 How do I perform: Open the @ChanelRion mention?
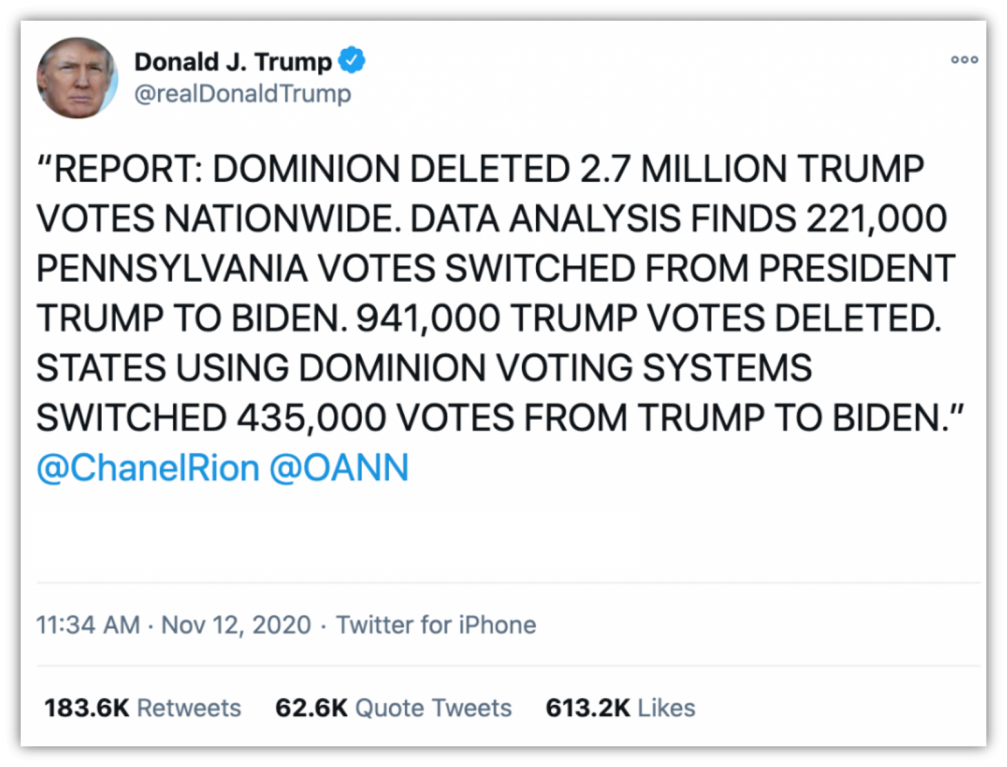(x=148, y=468)
